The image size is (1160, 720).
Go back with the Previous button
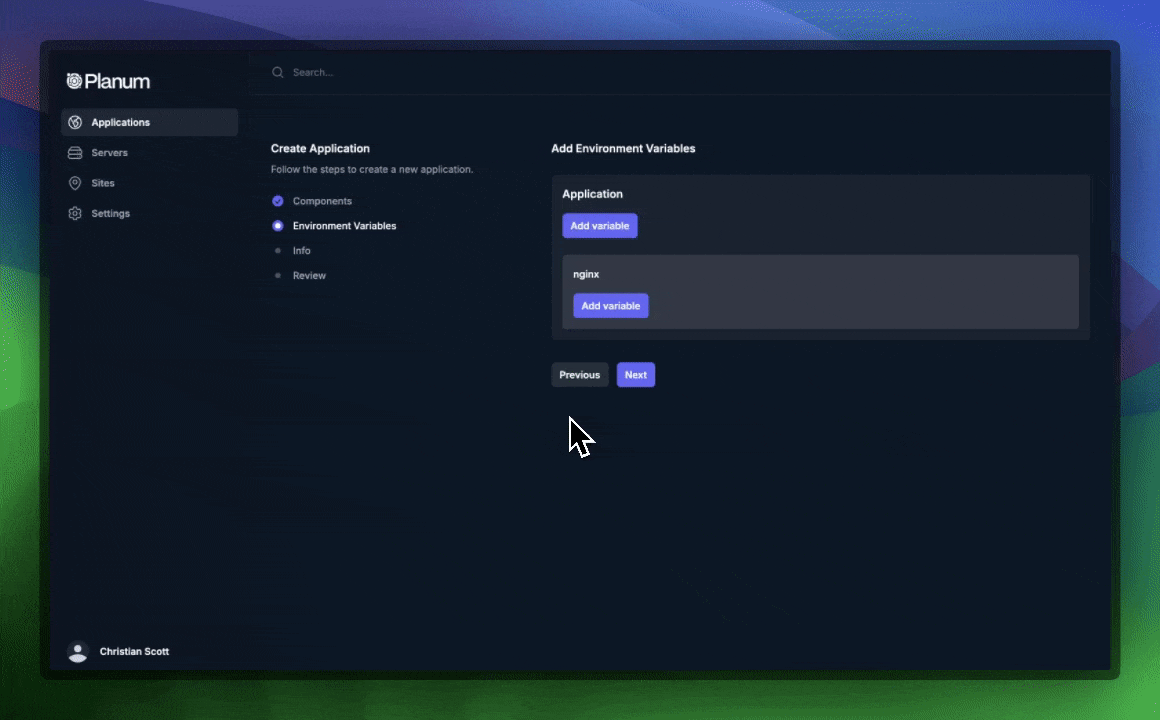coord(579,374)
